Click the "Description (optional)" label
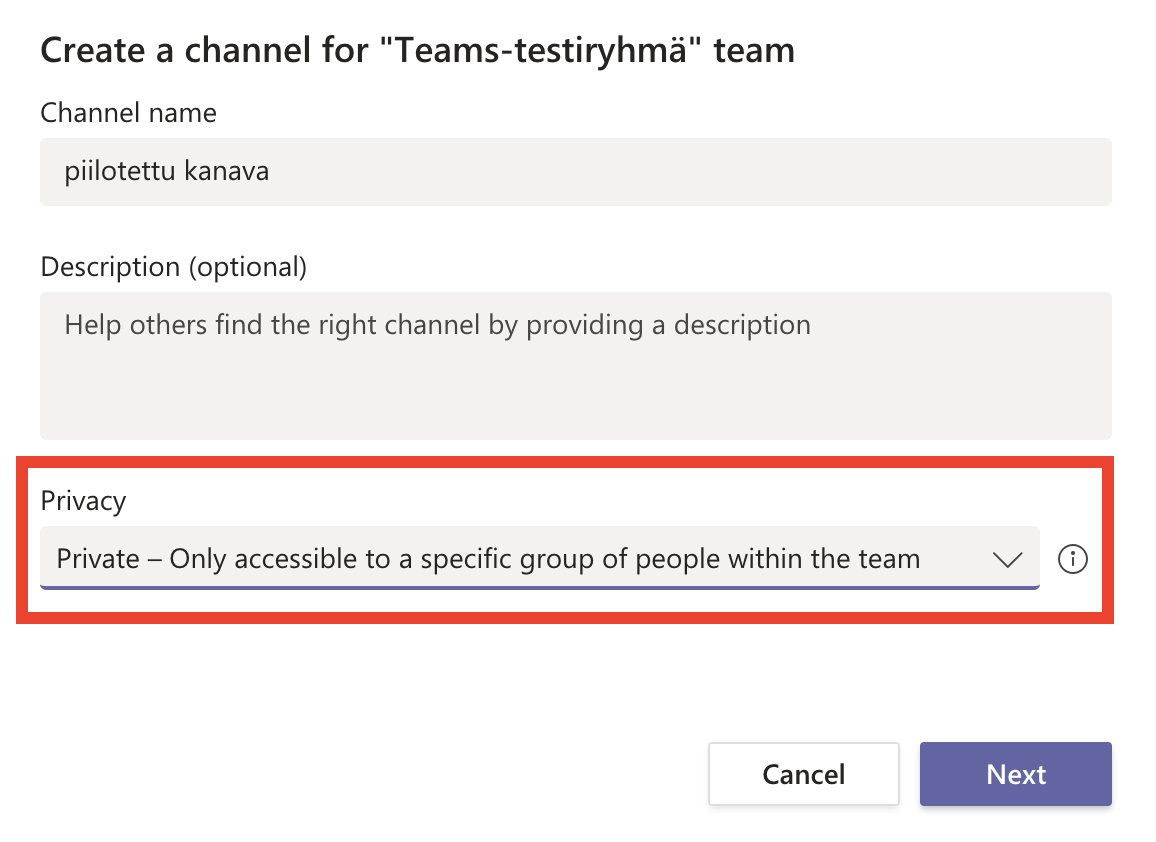1156x842 pixels. pyautogui.click(x=174, y=268)
